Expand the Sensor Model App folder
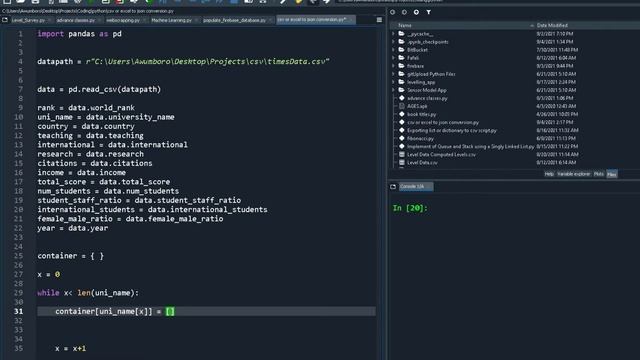Viewport: 640px width, 360px height. pos(393,90)
